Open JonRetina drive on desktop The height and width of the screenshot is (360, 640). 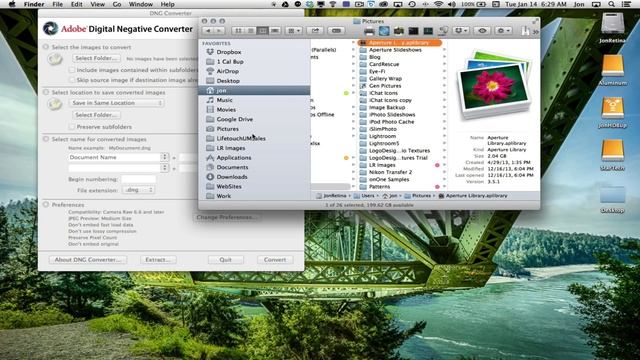(x=612, y=28)
